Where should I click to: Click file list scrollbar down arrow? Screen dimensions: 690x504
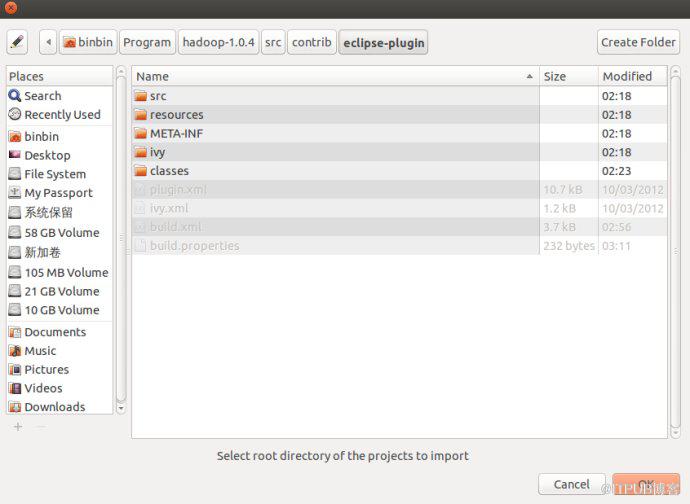coord(675,433)
